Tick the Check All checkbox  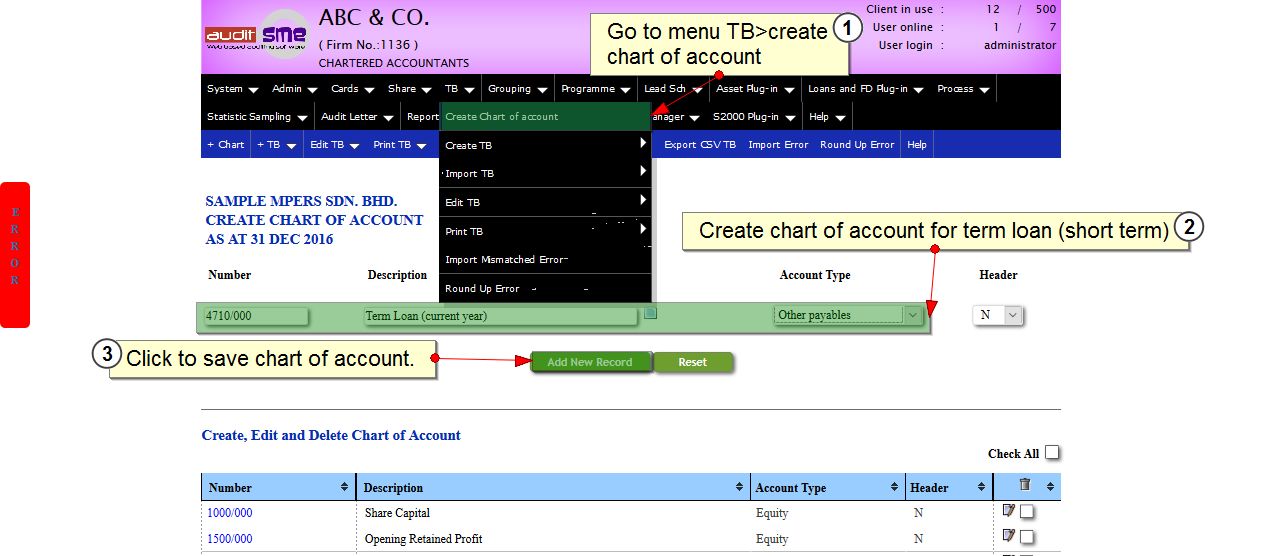pyautogui.click(x=1052, y=453)
